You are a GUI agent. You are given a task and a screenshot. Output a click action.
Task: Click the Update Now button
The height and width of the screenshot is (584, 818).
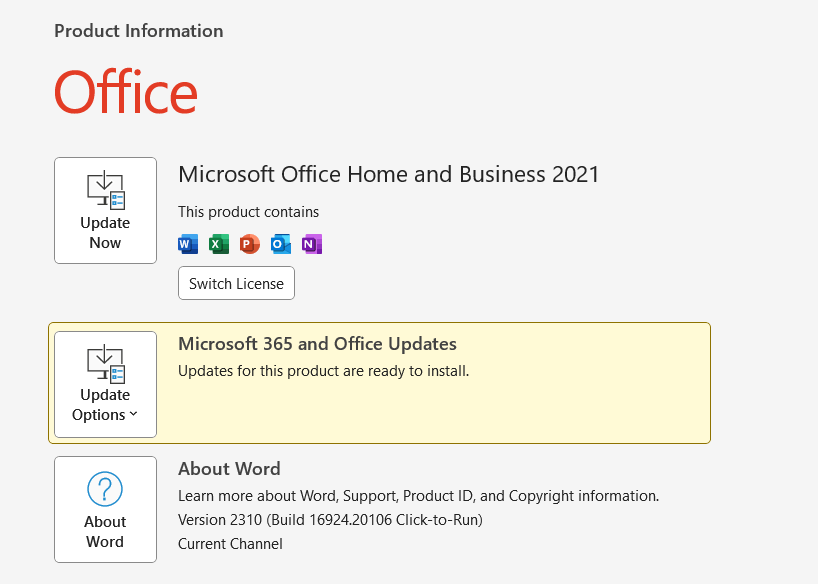(x=105, y=210)
